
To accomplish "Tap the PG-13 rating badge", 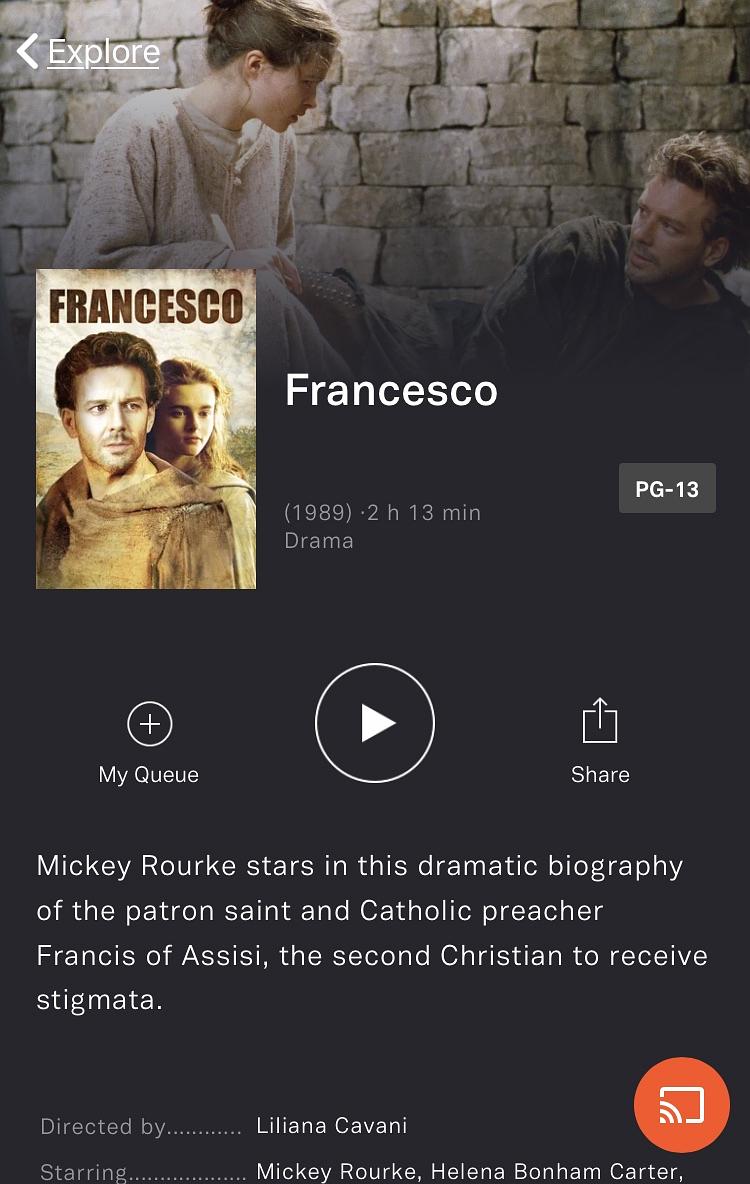I will 667,489.
